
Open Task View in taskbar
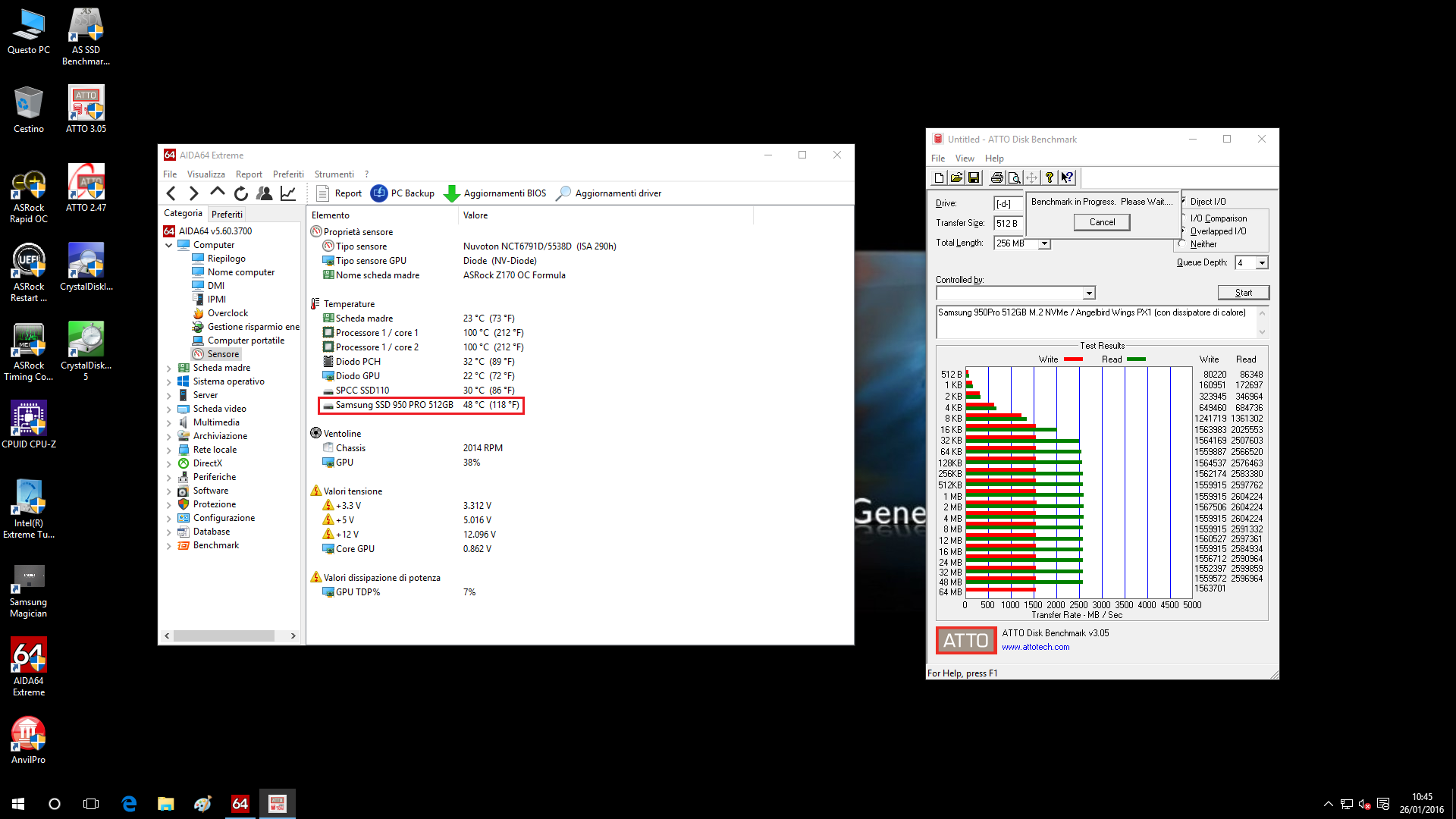click(x=91, y=804)
